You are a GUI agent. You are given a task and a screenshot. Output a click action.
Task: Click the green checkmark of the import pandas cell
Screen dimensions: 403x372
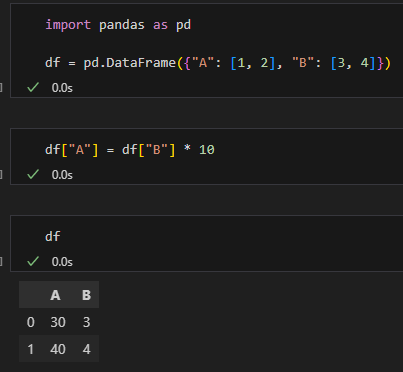click(33, 88)
